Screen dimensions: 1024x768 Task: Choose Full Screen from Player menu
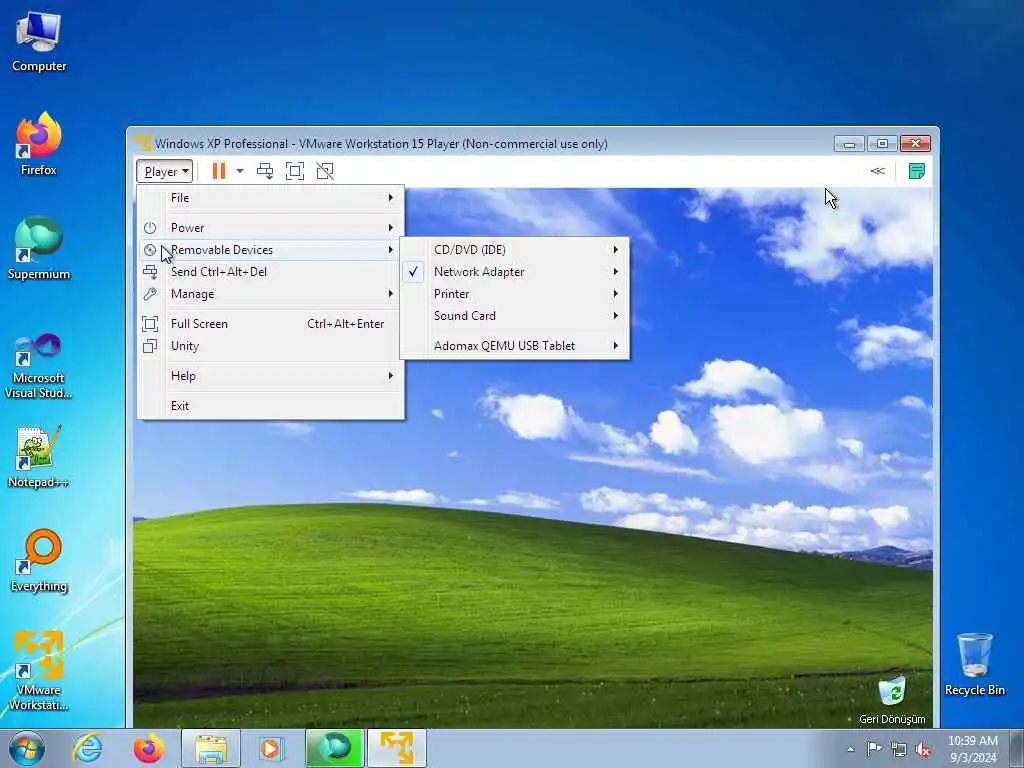[x=271, y=324]
